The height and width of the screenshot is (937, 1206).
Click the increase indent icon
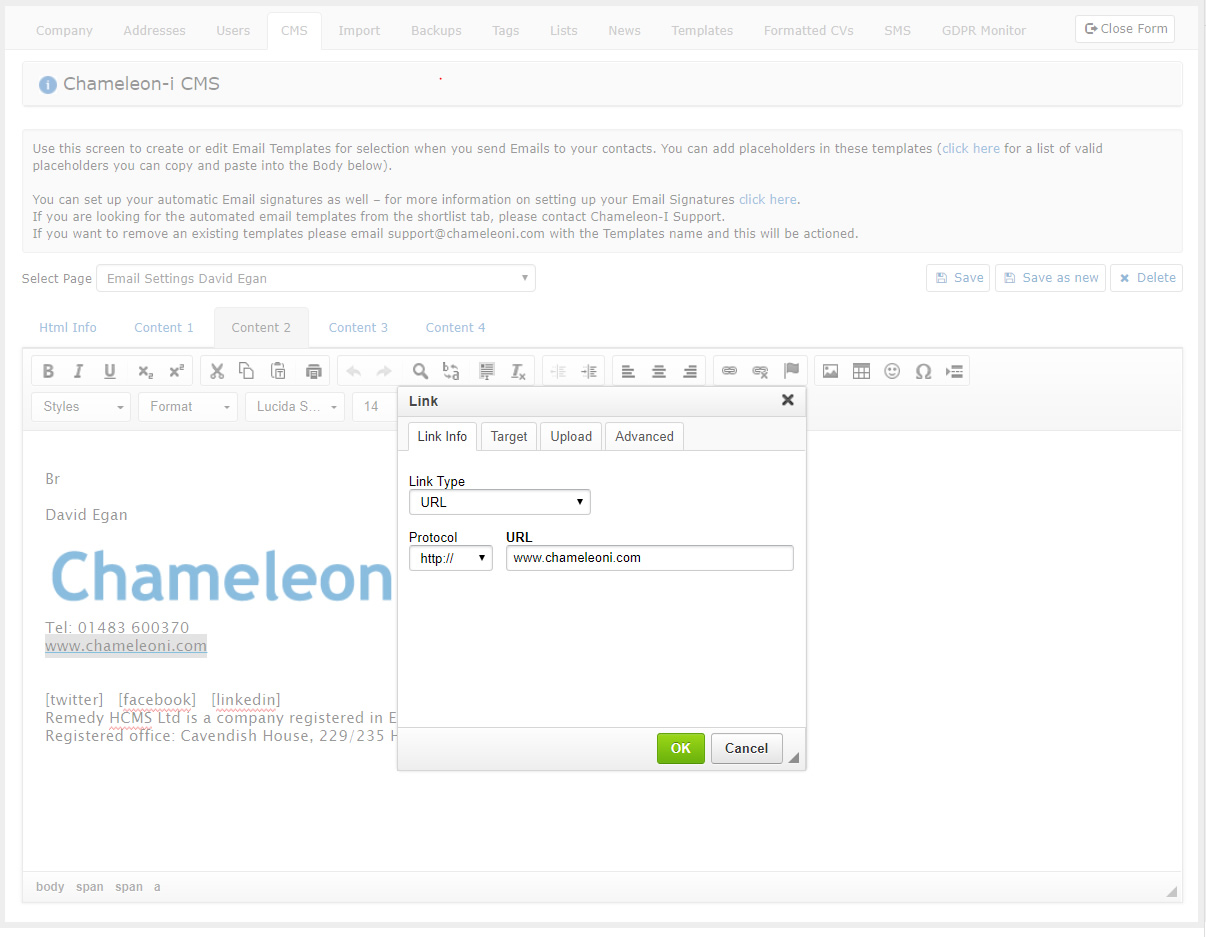589,371
